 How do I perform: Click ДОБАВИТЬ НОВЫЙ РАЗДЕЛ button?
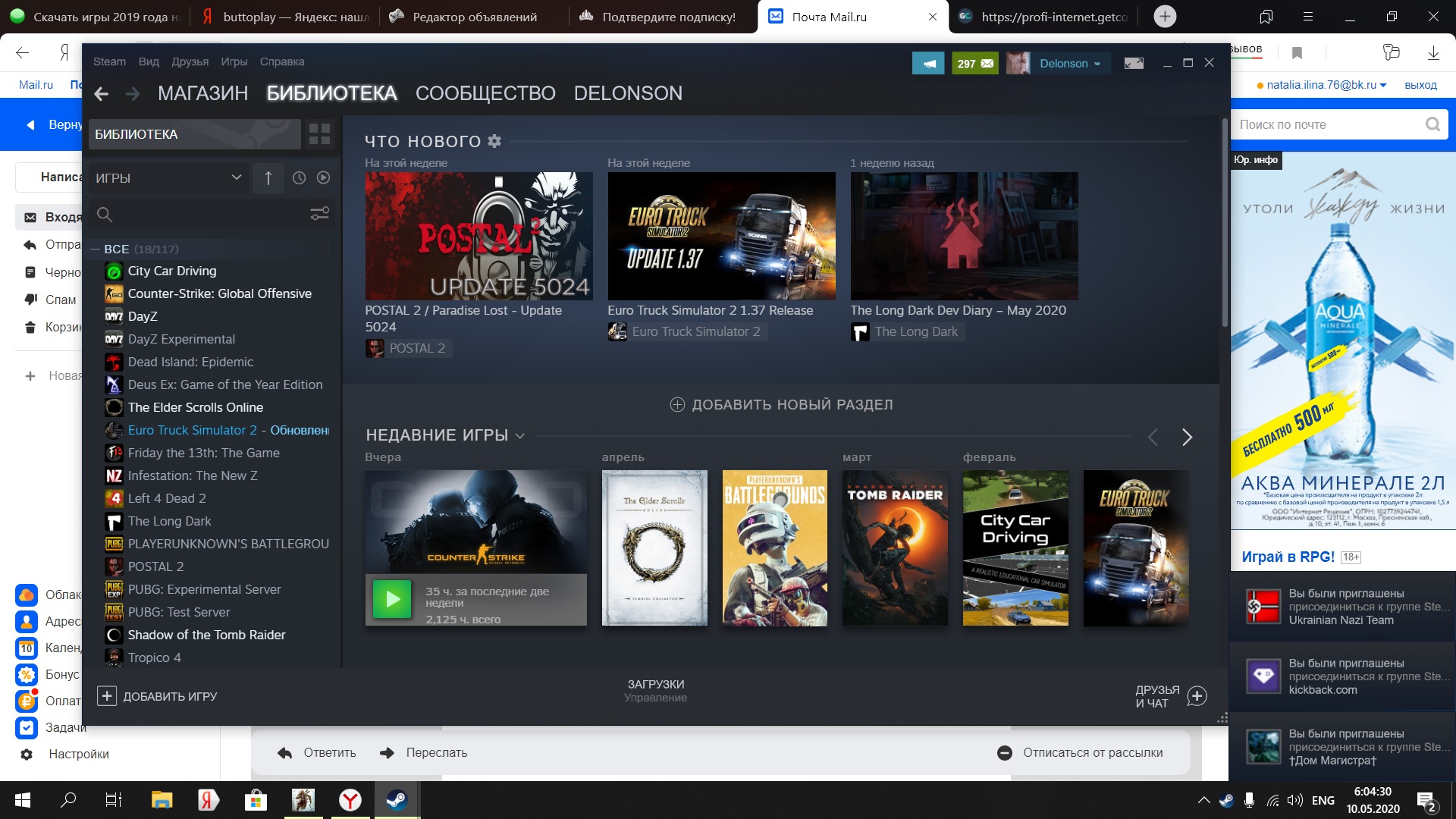(x=781, y=405)
